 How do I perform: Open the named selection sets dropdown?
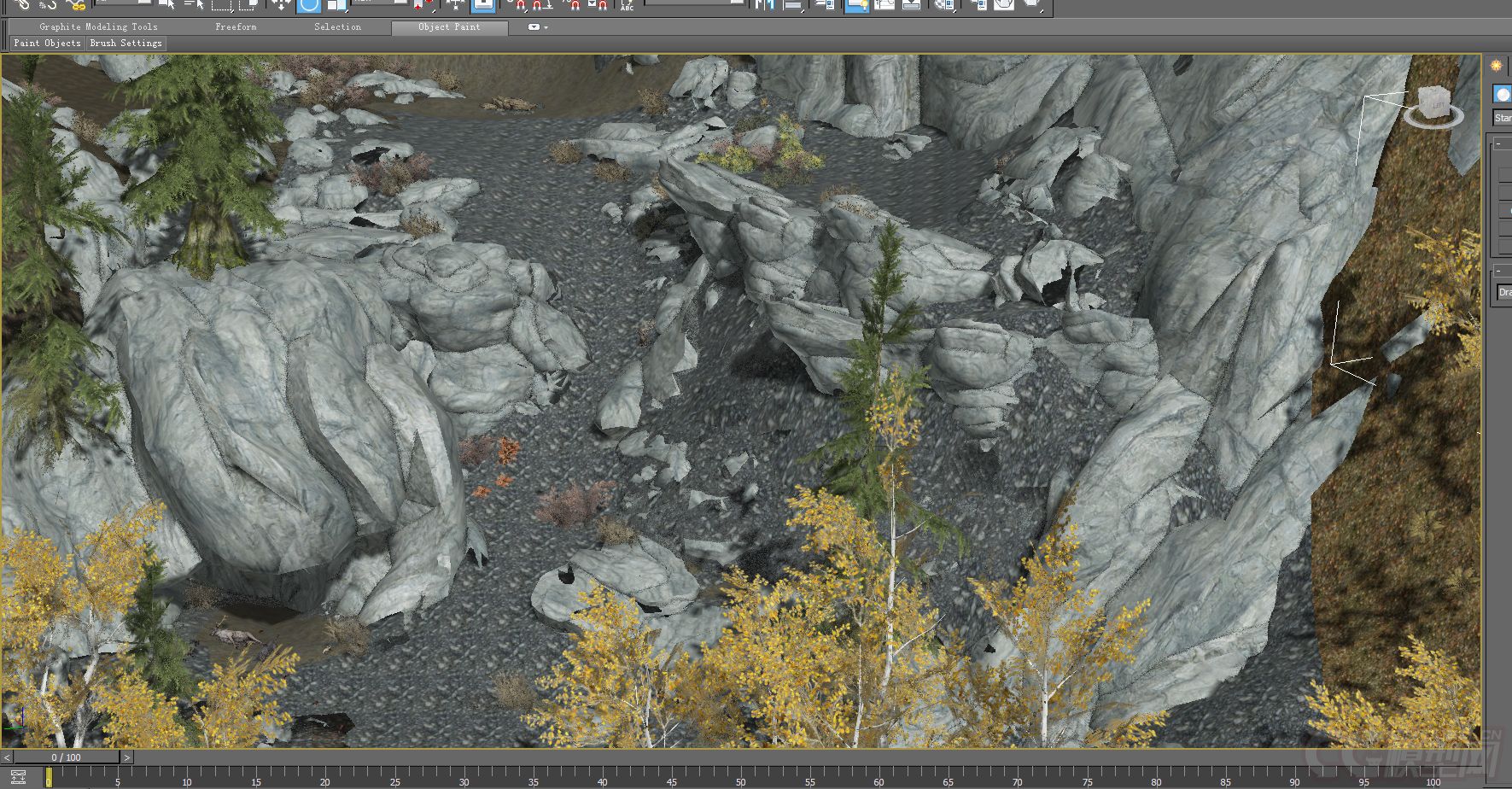[x=694, y=3]
